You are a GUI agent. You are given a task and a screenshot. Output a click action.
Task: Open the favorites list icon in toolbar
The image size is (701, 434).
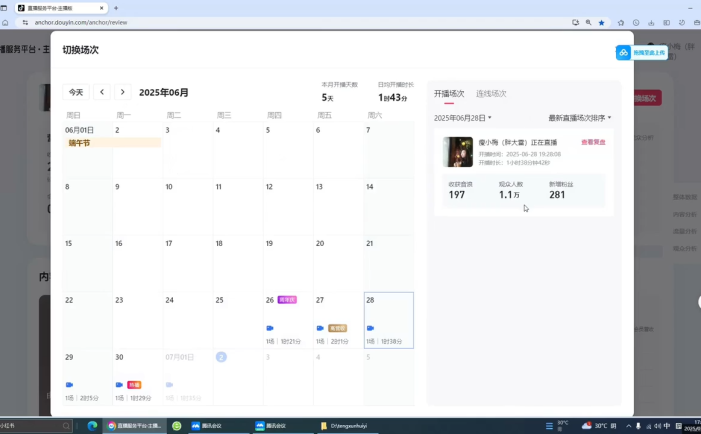[x=621, y=22]
